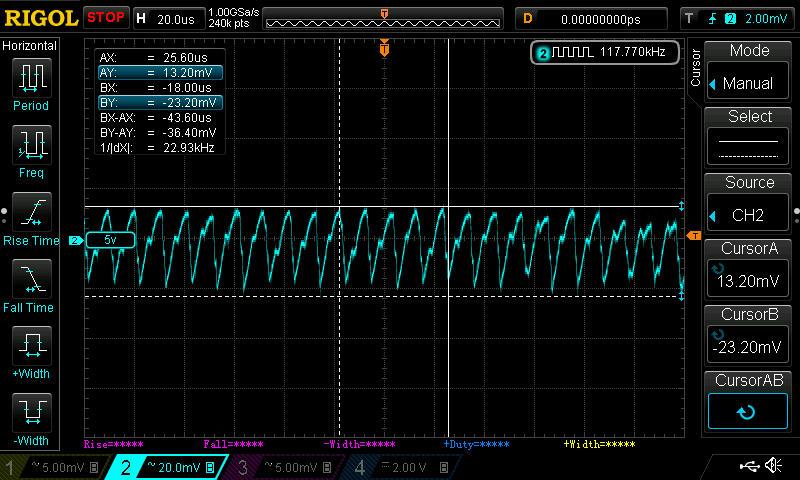This screenshot has height=480, width=800.
Task: Toggle the speaker sound icon
Action: (x=773, y=466)
